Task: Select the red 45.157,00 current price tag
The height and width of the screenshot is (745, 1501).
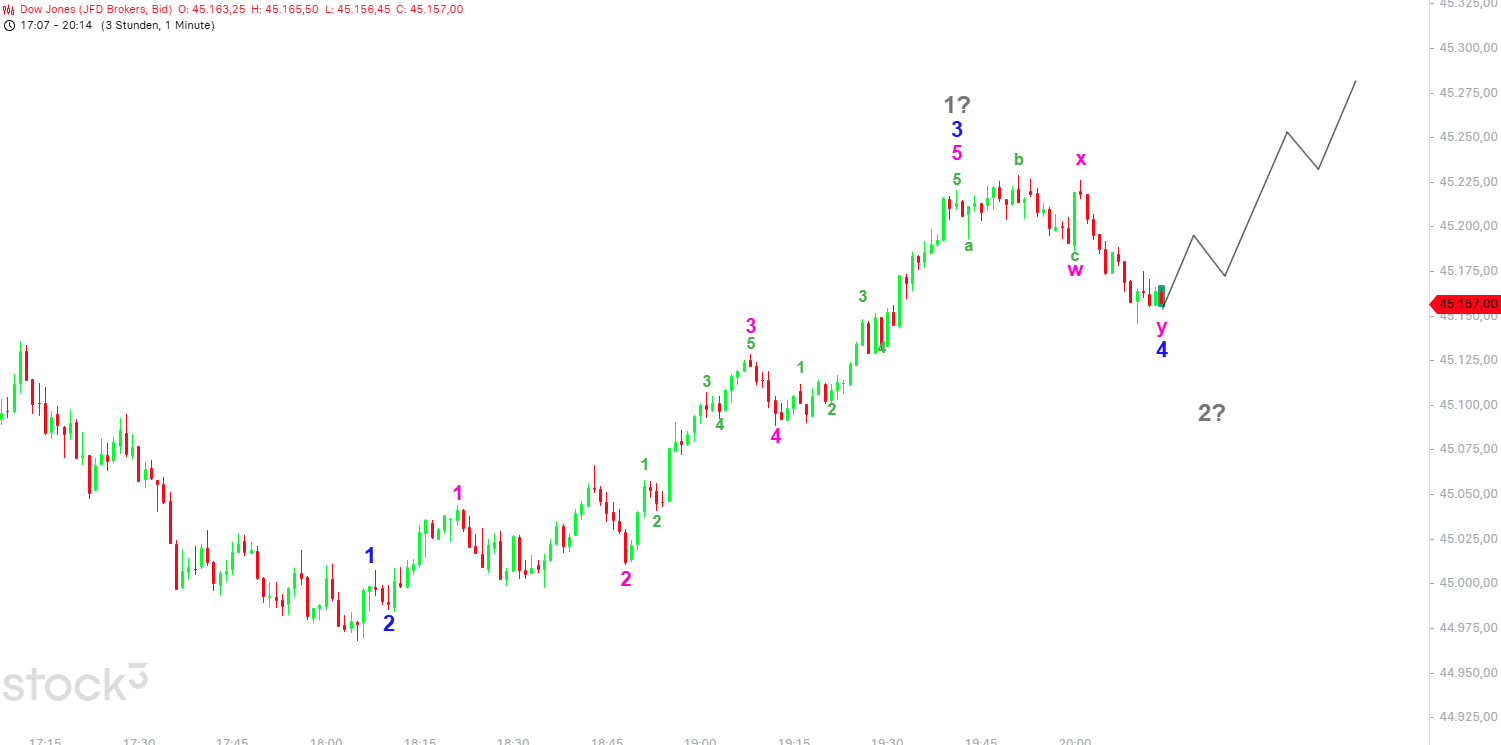Action: 1466,304
